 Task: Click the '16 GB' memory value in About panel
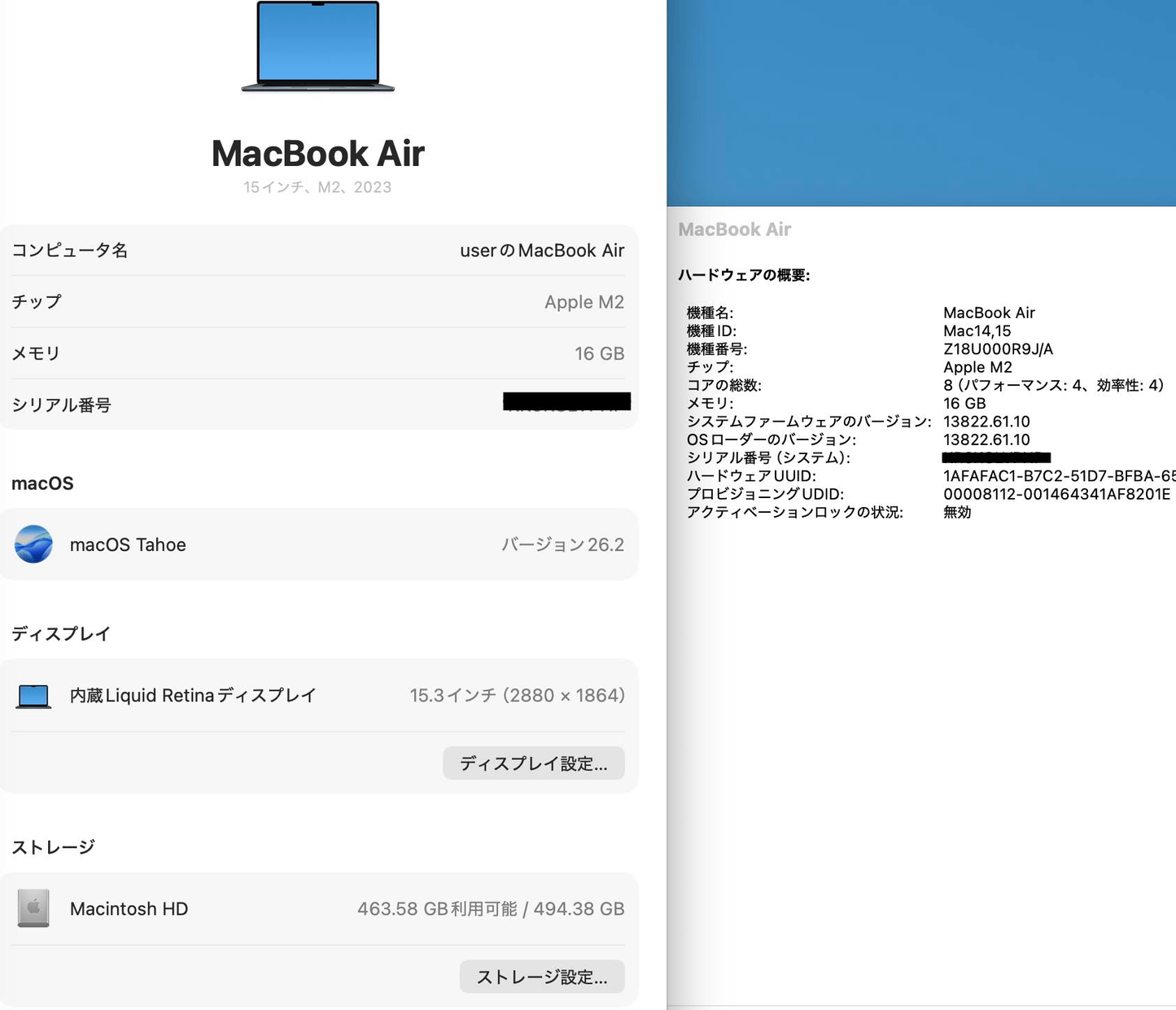pyautogui.click(x=600, y=353)
